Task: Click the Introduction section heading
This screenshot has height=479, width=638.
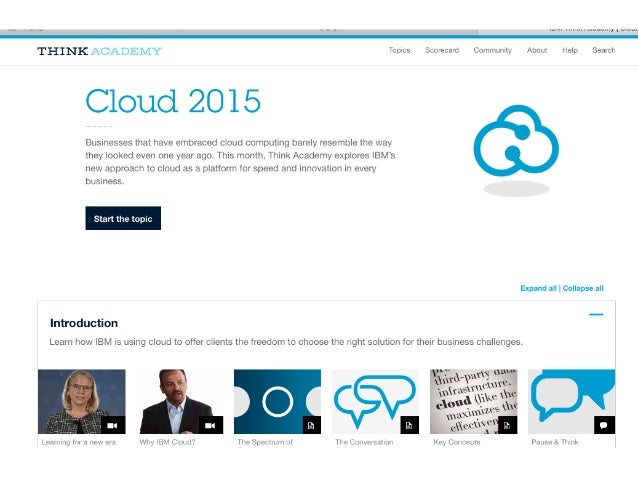Action: [84, 323]
